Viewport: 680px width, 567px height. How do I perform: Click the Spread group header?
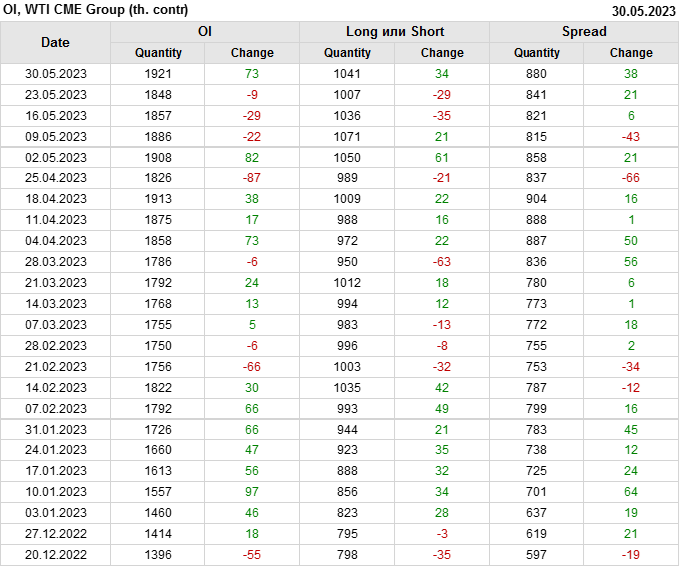click(584, 31)
